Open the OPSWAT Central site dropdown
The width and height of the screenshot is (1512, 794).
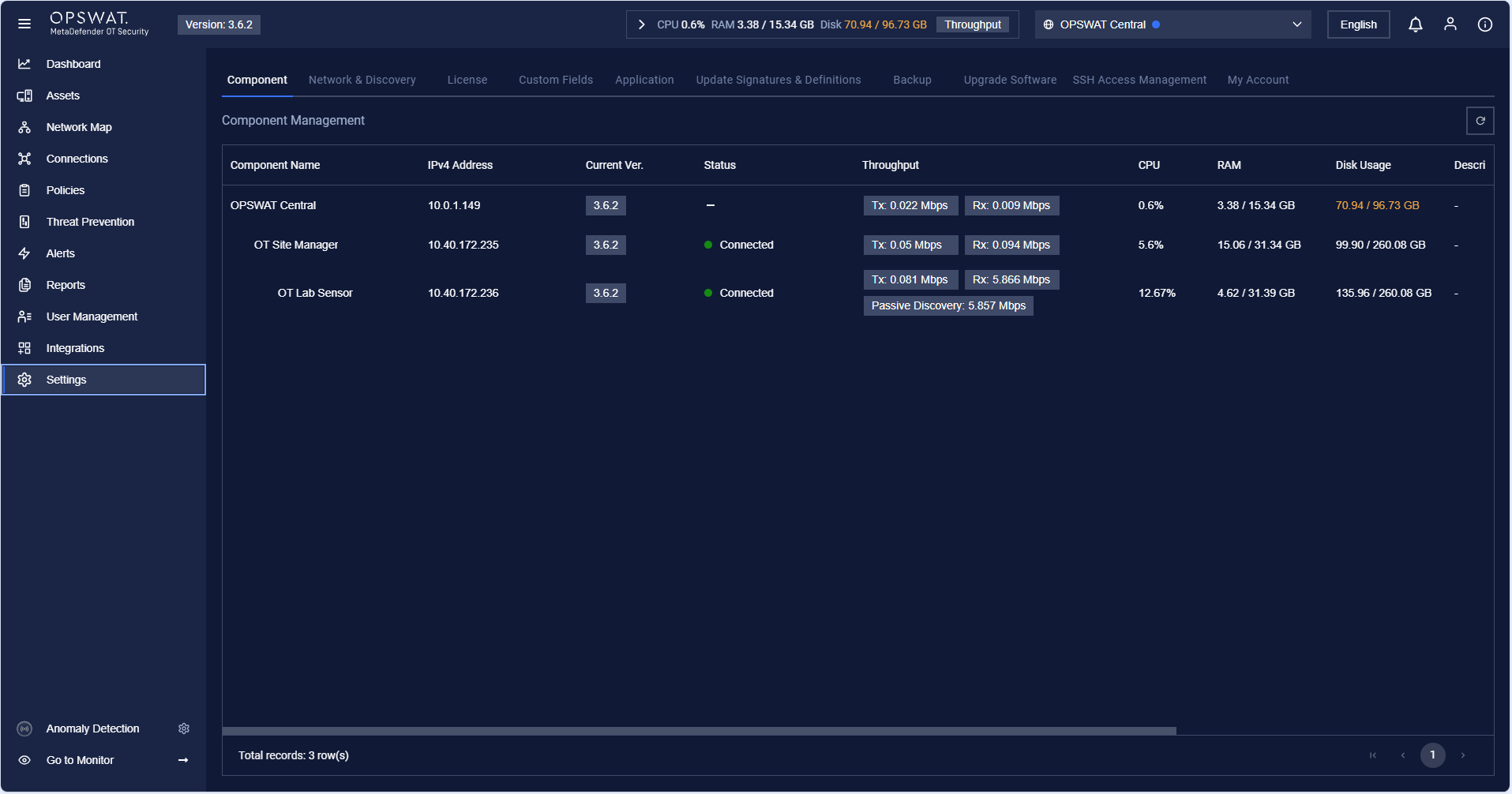(x=1172, y=24)
